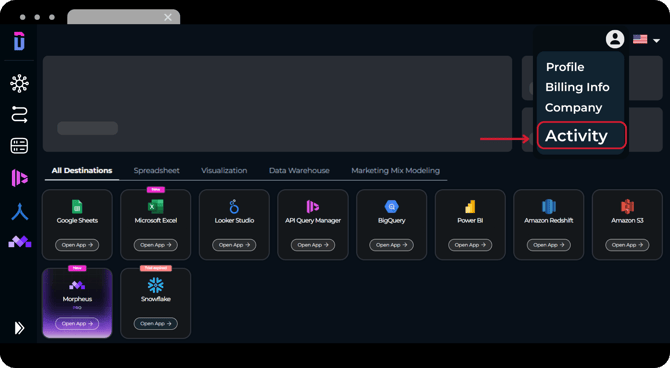The image size is (670, 368).
Task: Click the API Query Manager card icon
Action: [313, 207]
